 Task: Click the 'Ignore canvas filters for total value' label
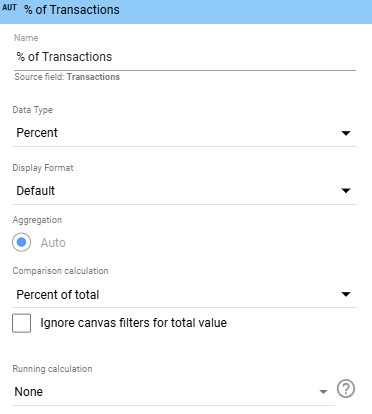[133, 323]
